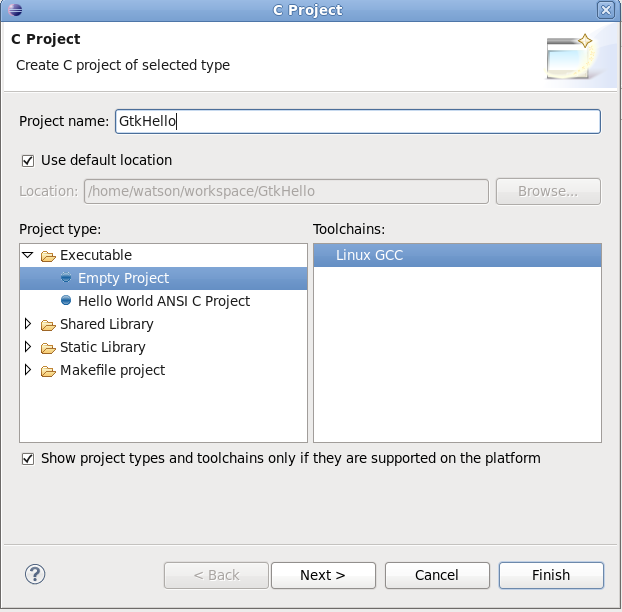Click the Static Library folder icon

coord(48,348)
